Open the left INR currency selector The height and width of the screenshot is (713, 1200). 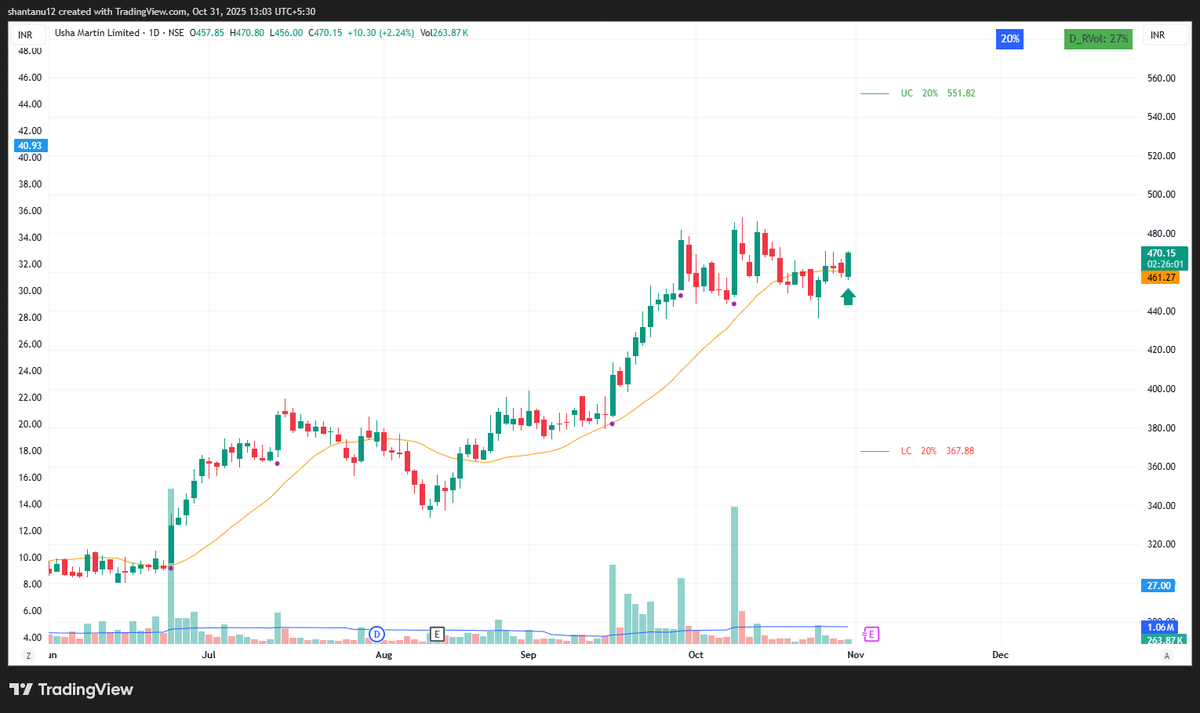pyautogui.click(x=26, y=36)
